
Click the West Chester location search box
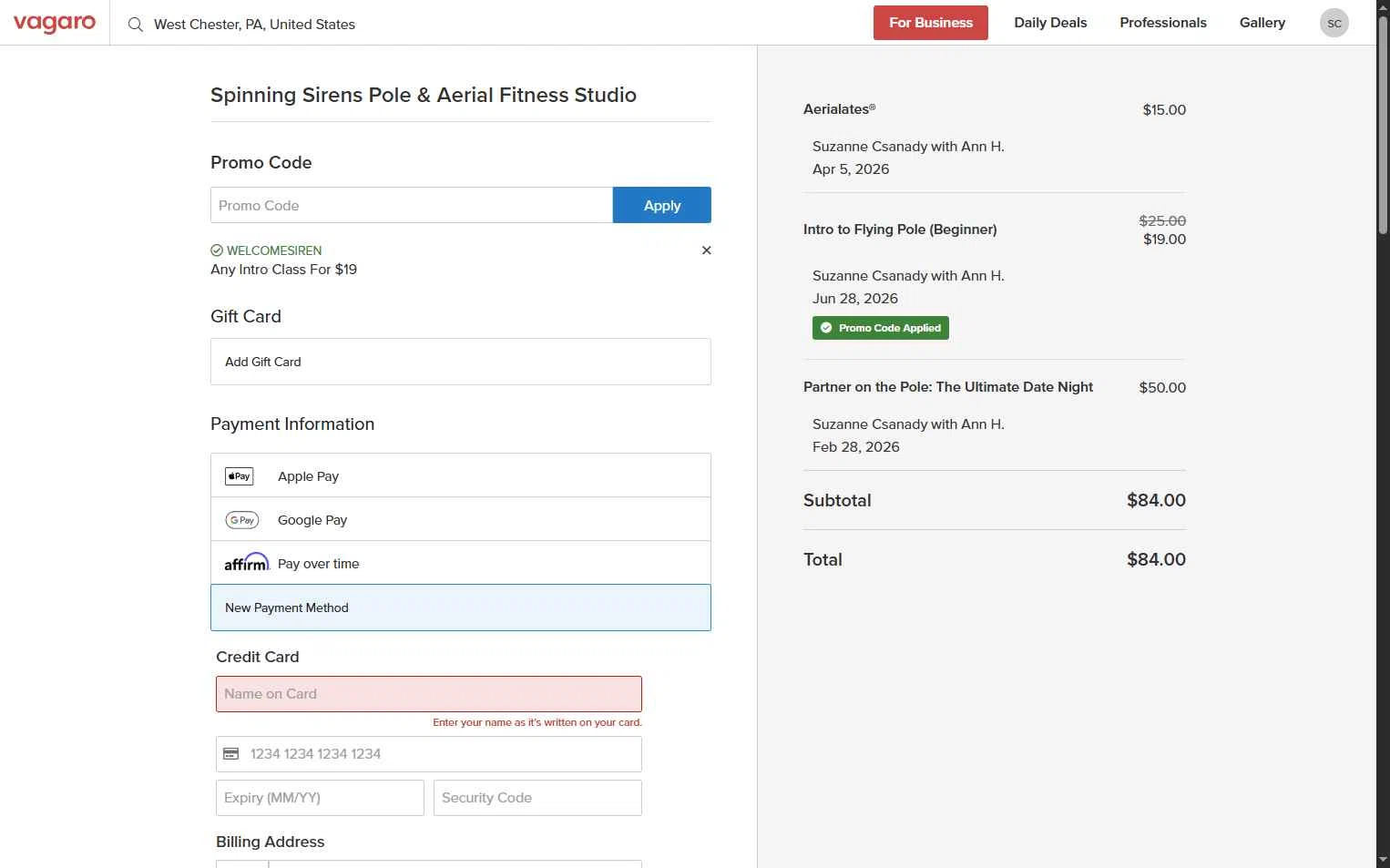254,25
